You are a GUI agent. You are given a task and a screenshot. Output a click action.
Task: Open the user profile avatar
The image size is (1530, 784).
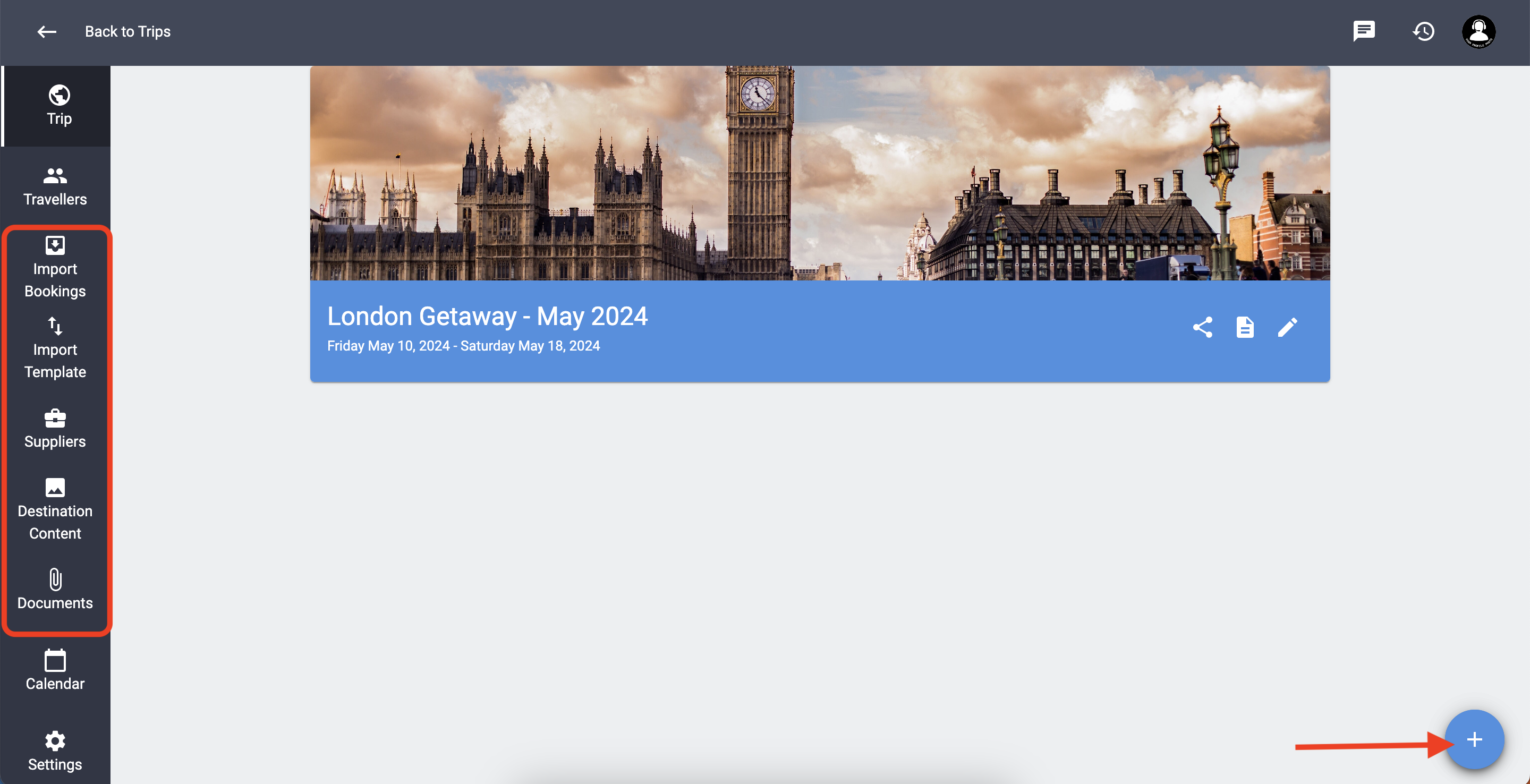click(1478, 31)
